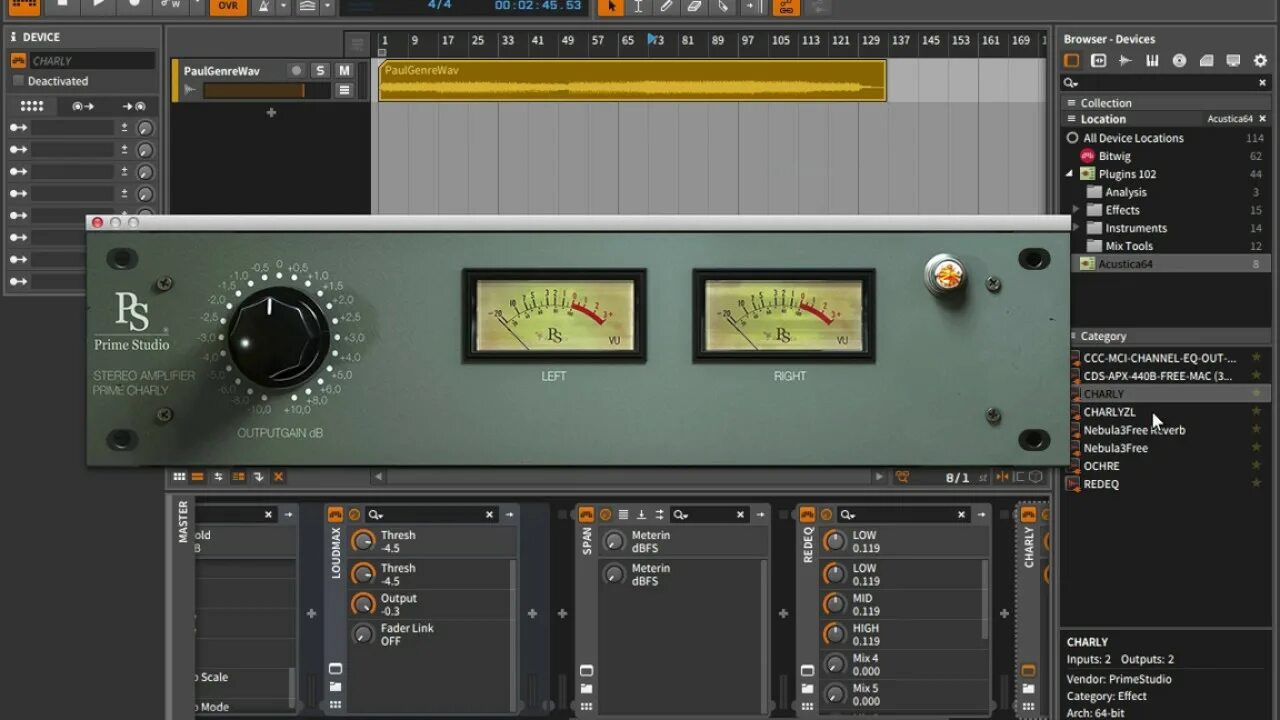
Task: Click the CHARLY device name field
Action: pyautogui.click(x=92, y=61)
